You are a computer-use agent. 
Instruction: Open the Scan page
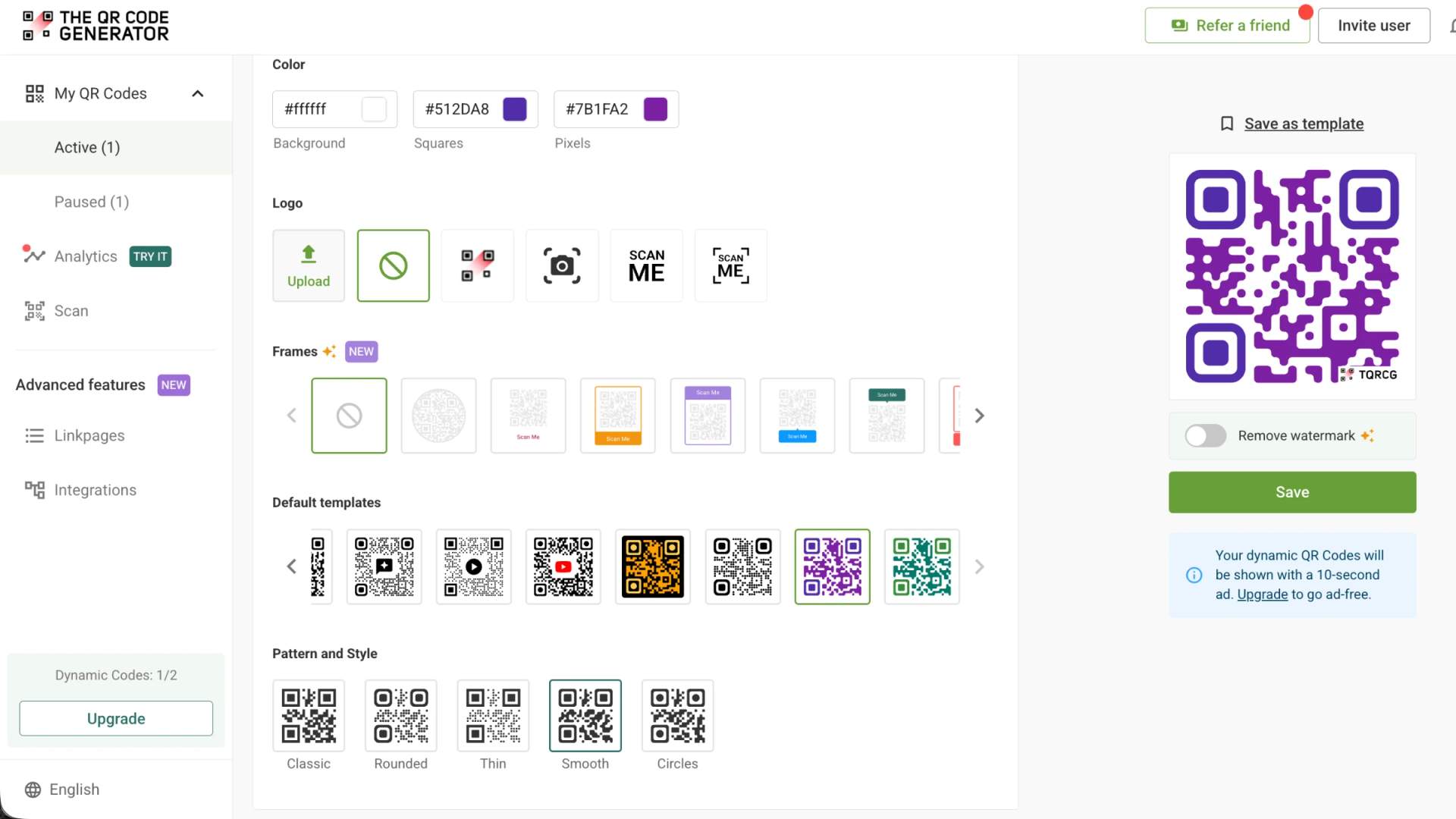pyautogui.click(x=71, y=311)
